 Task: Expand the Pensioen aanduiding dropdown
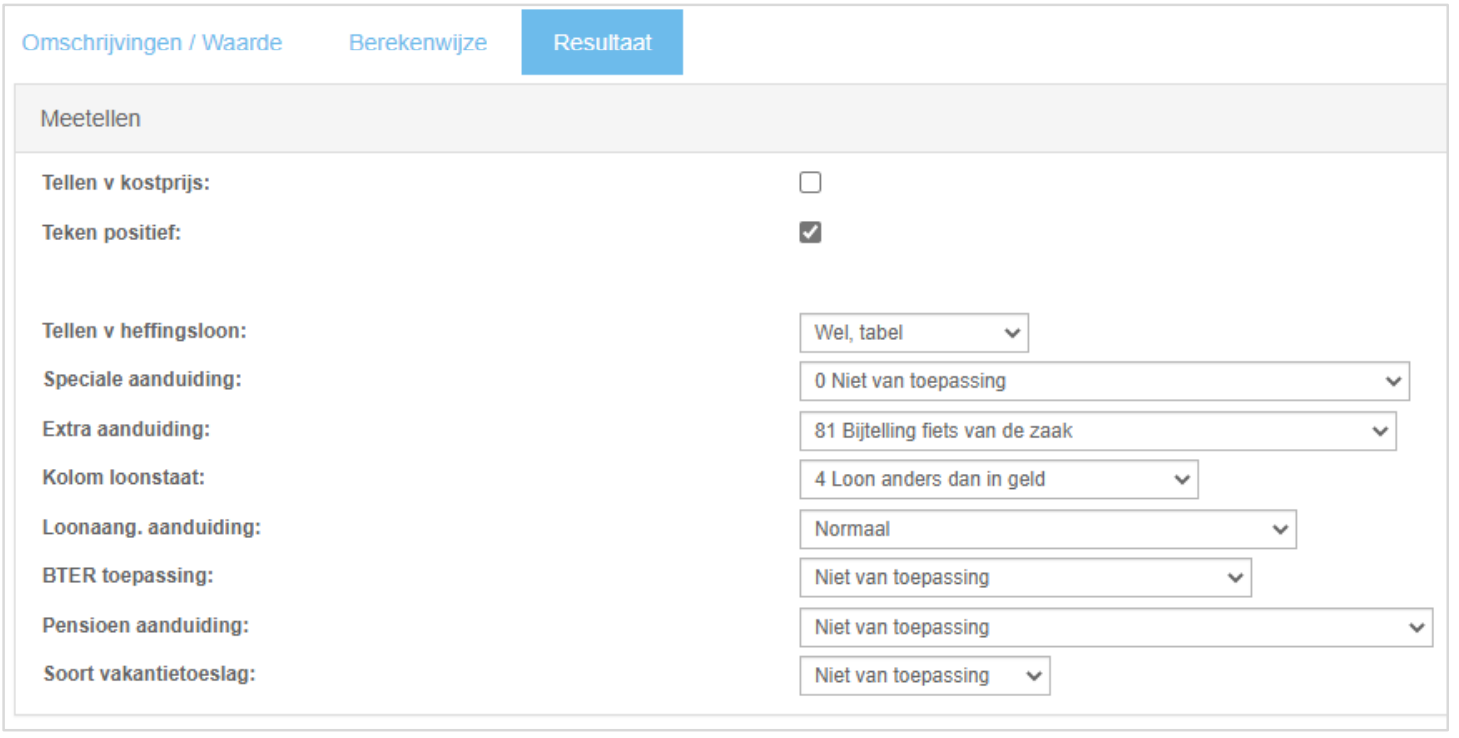click(1116, 627)
